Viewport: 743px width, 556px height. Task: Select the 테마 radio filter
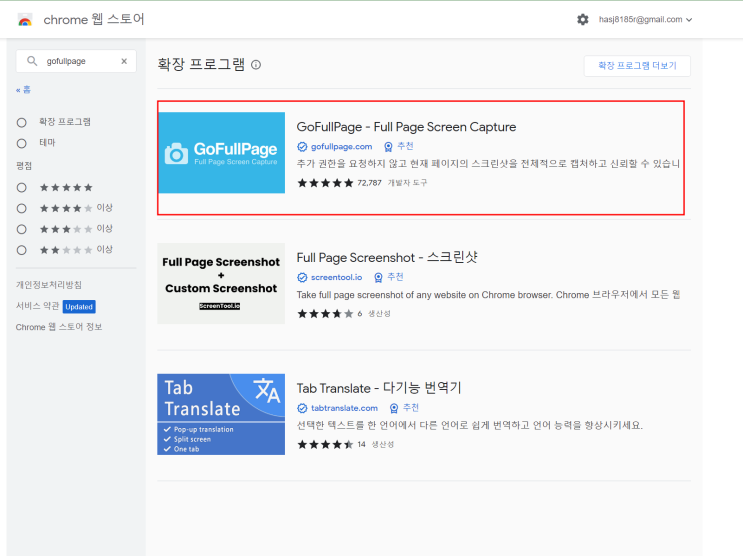pos(21,143)
